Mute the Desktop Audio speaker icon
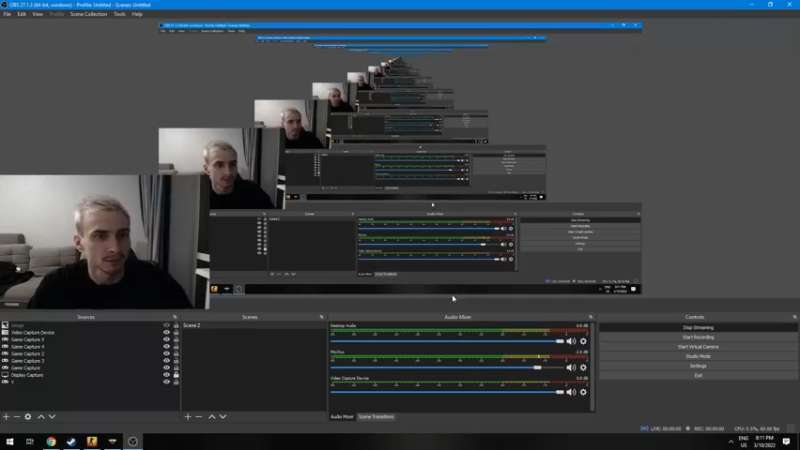Screen dimensions: 800x450 [571, 341]
